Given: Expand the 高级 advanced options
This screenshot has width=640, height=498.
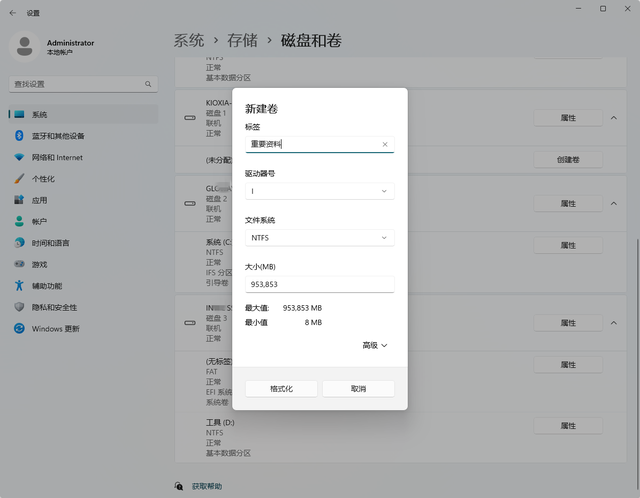Looking at the screenshot, I should pyautogui.click(x=375, y=346).
